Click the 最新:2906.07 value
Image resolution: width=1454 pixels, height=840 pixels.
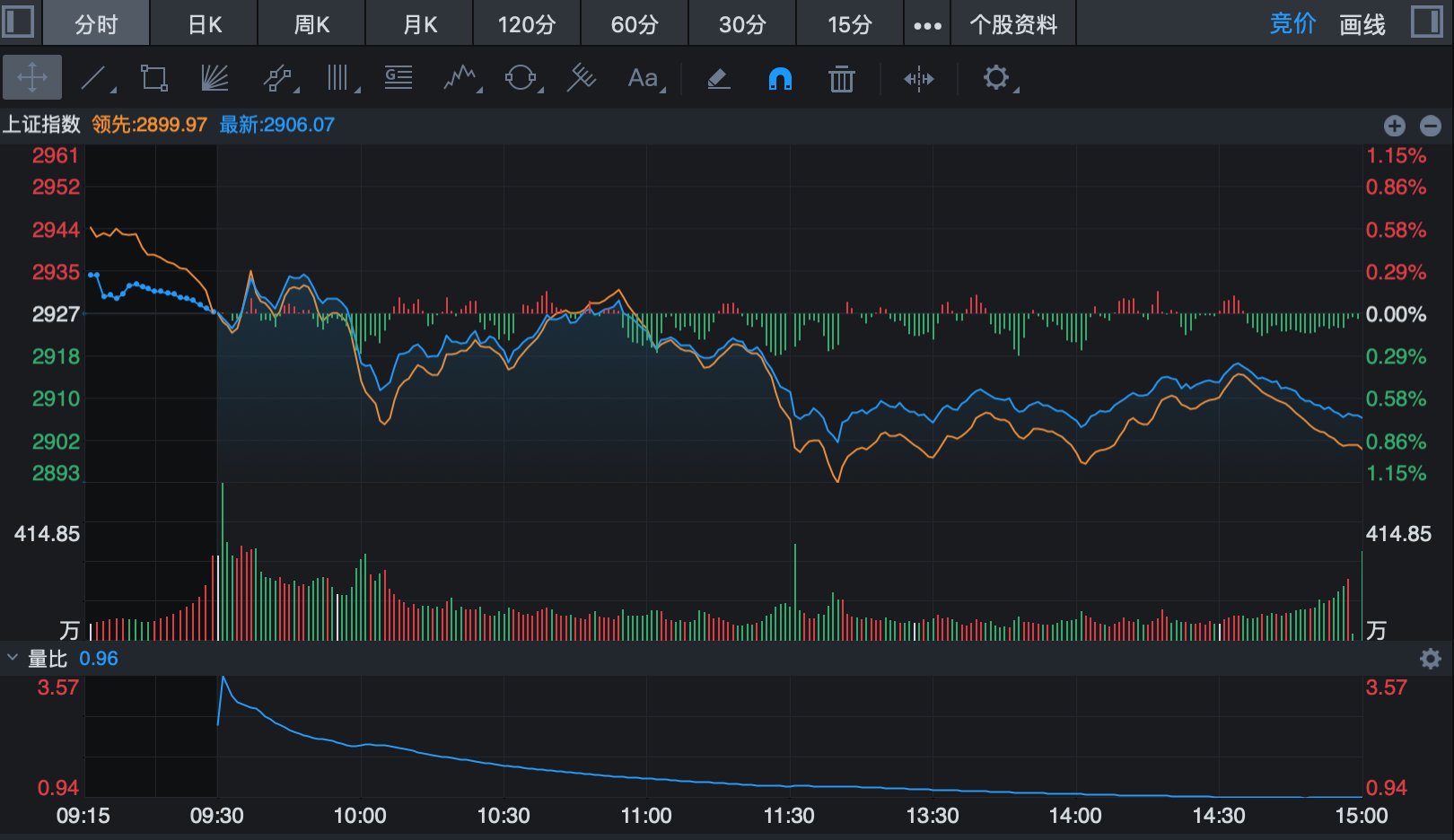pyautogui.click(x=277, y=125)
